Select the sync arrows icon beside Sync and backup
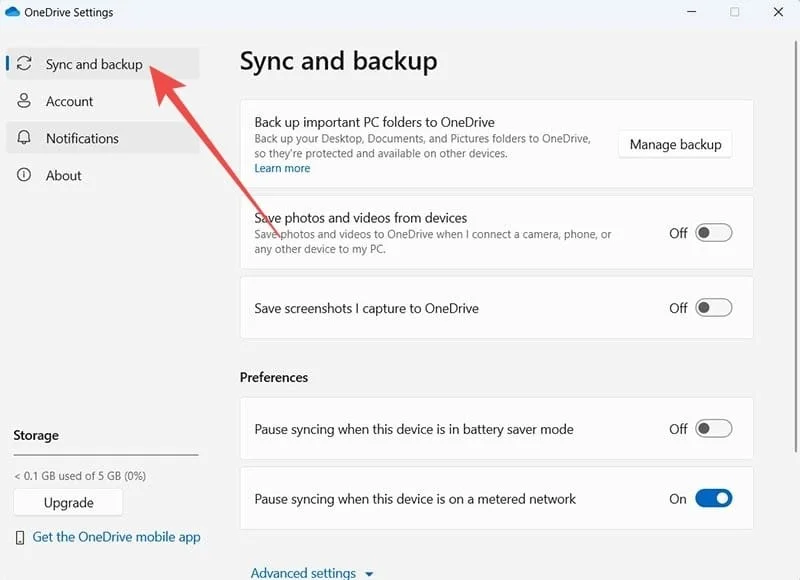 click(23, 63)
